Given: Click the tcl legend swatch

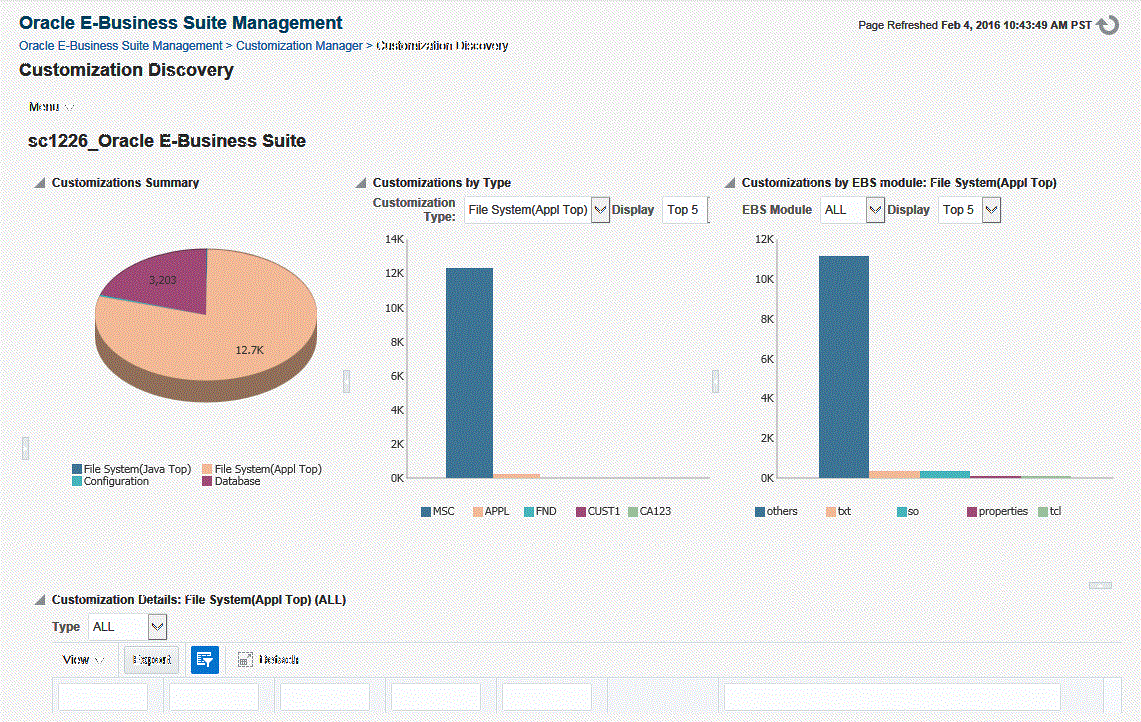Looking at the screenshot, I should [x=1043, y=512].
